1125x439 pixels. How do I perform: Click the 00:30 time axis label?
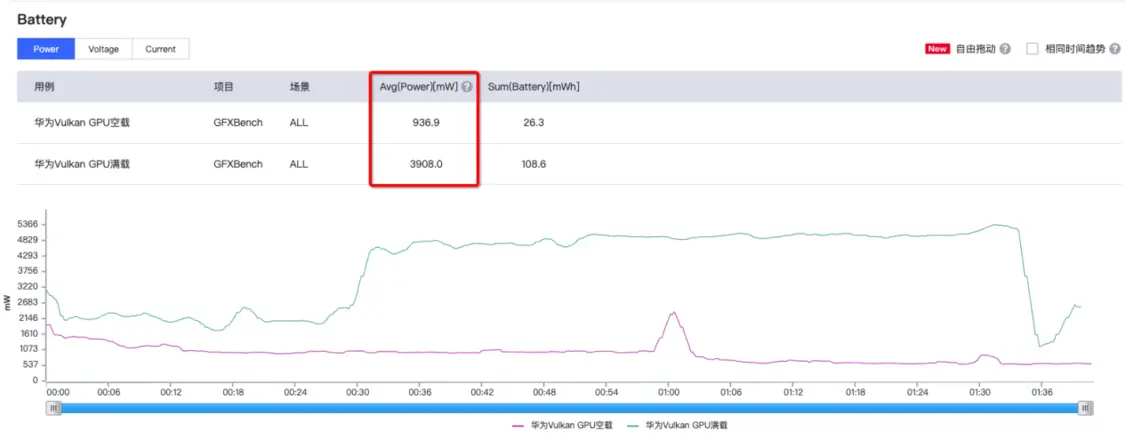[357, 392]
